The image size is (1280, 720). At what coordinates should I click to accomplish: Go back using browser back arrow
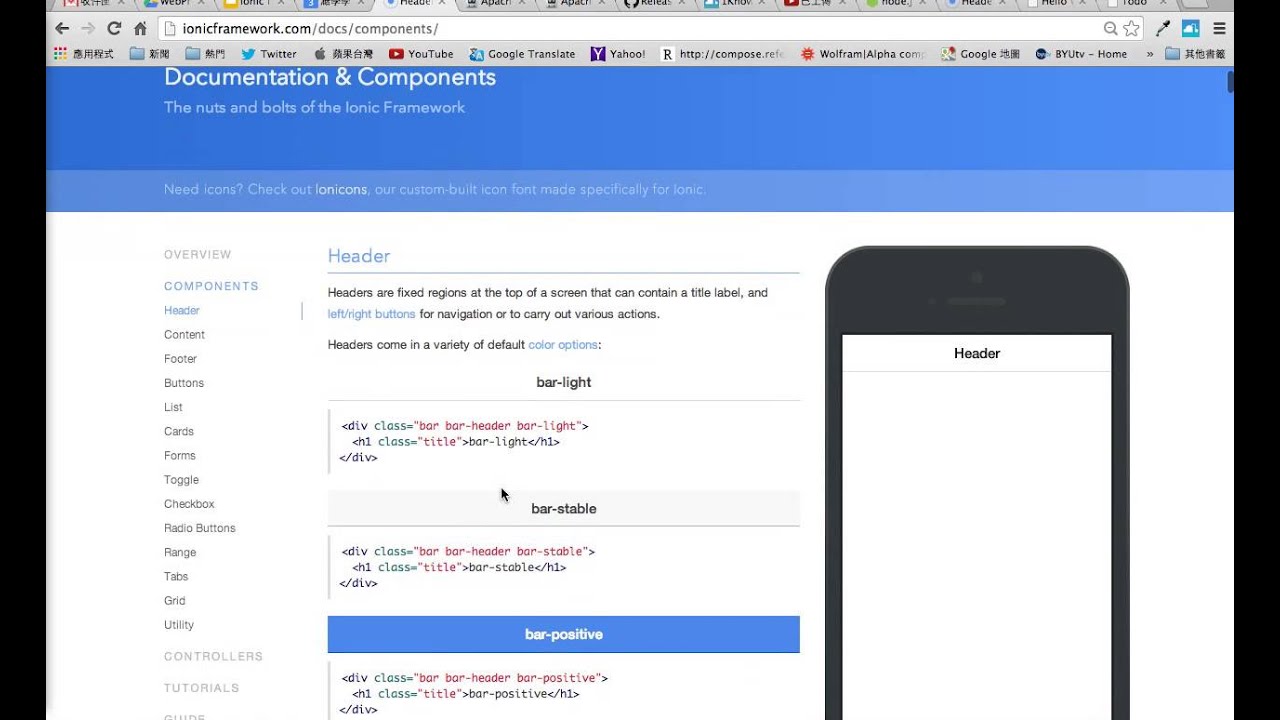coord(62,29)
